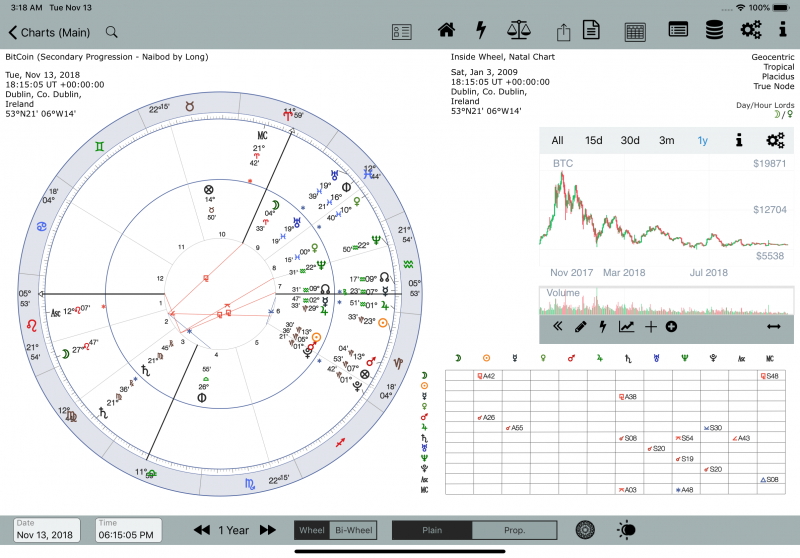Viewport: 800px width, 558px height.
Task: Select the 3m price range tab
Action: 667,140
